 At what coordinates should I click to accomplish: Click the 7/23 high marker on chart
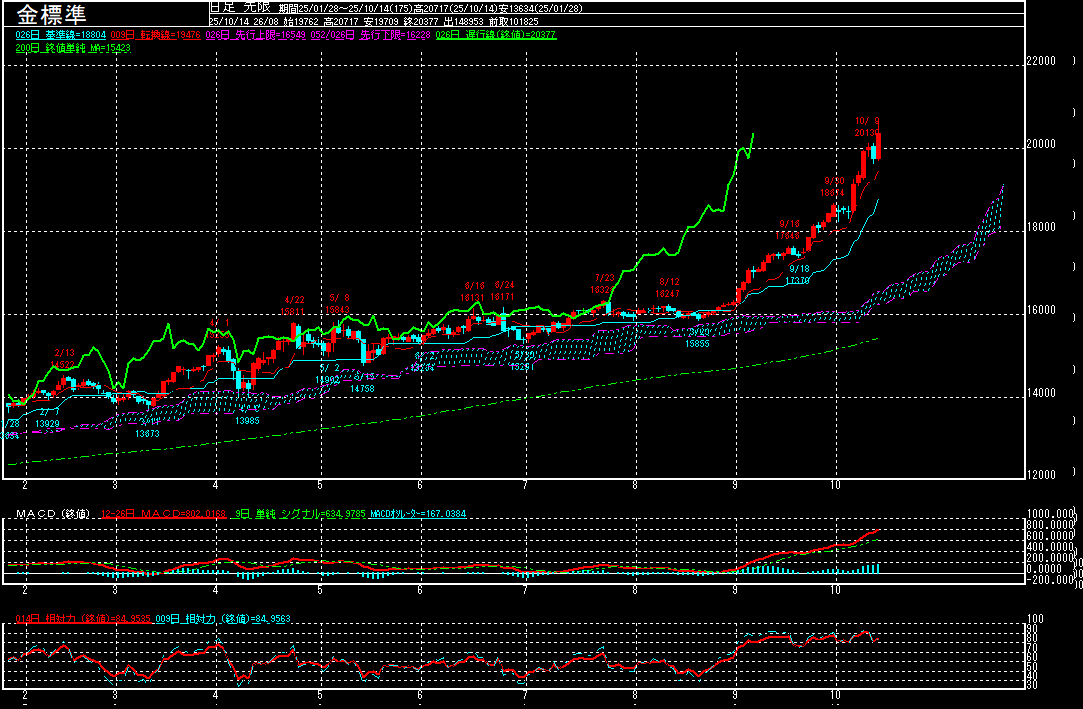coord(604,284)
